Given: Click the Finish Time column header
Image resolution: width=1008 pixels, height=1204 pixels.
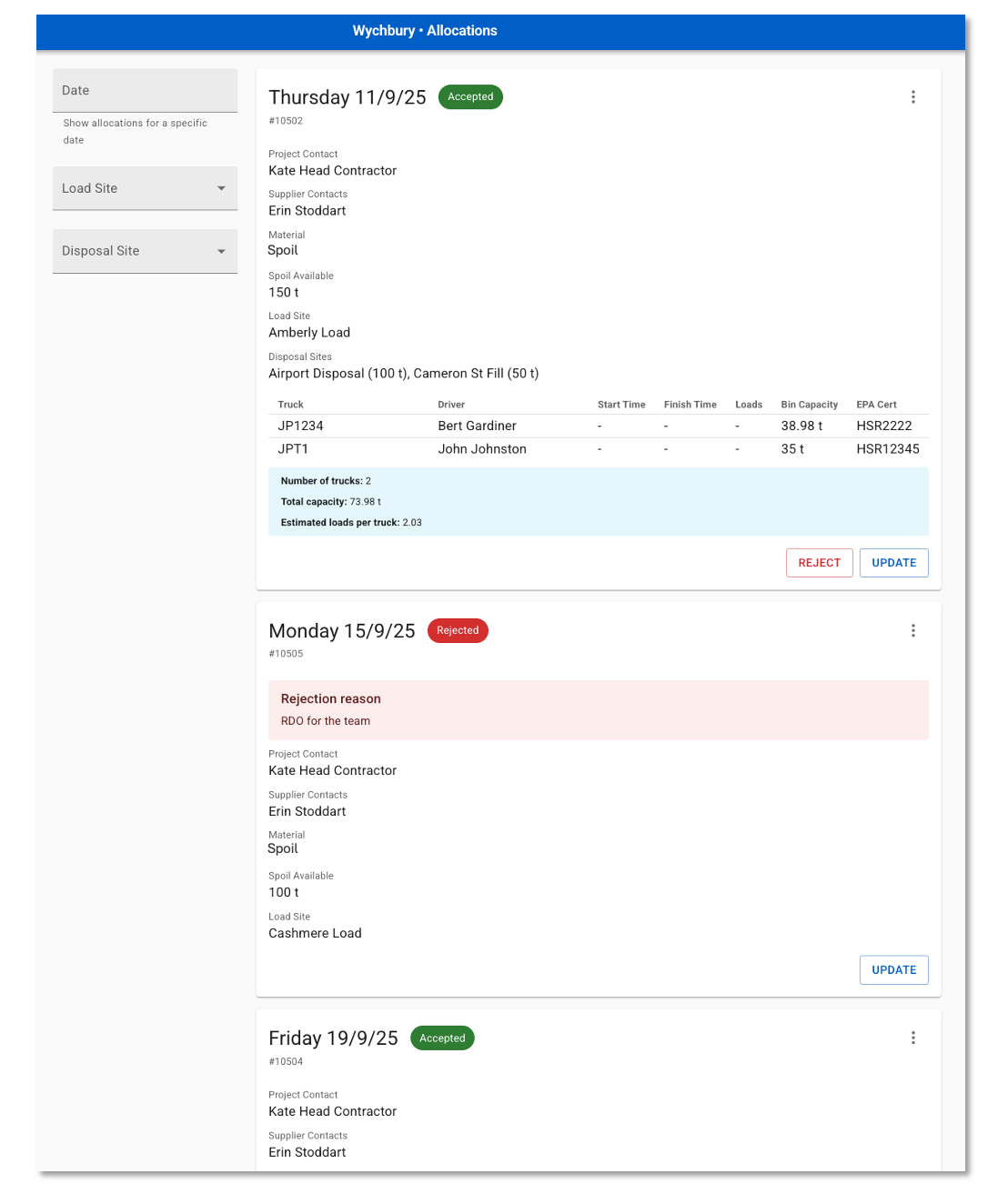Looking at the screenshot, I should [x=690, y=405].
